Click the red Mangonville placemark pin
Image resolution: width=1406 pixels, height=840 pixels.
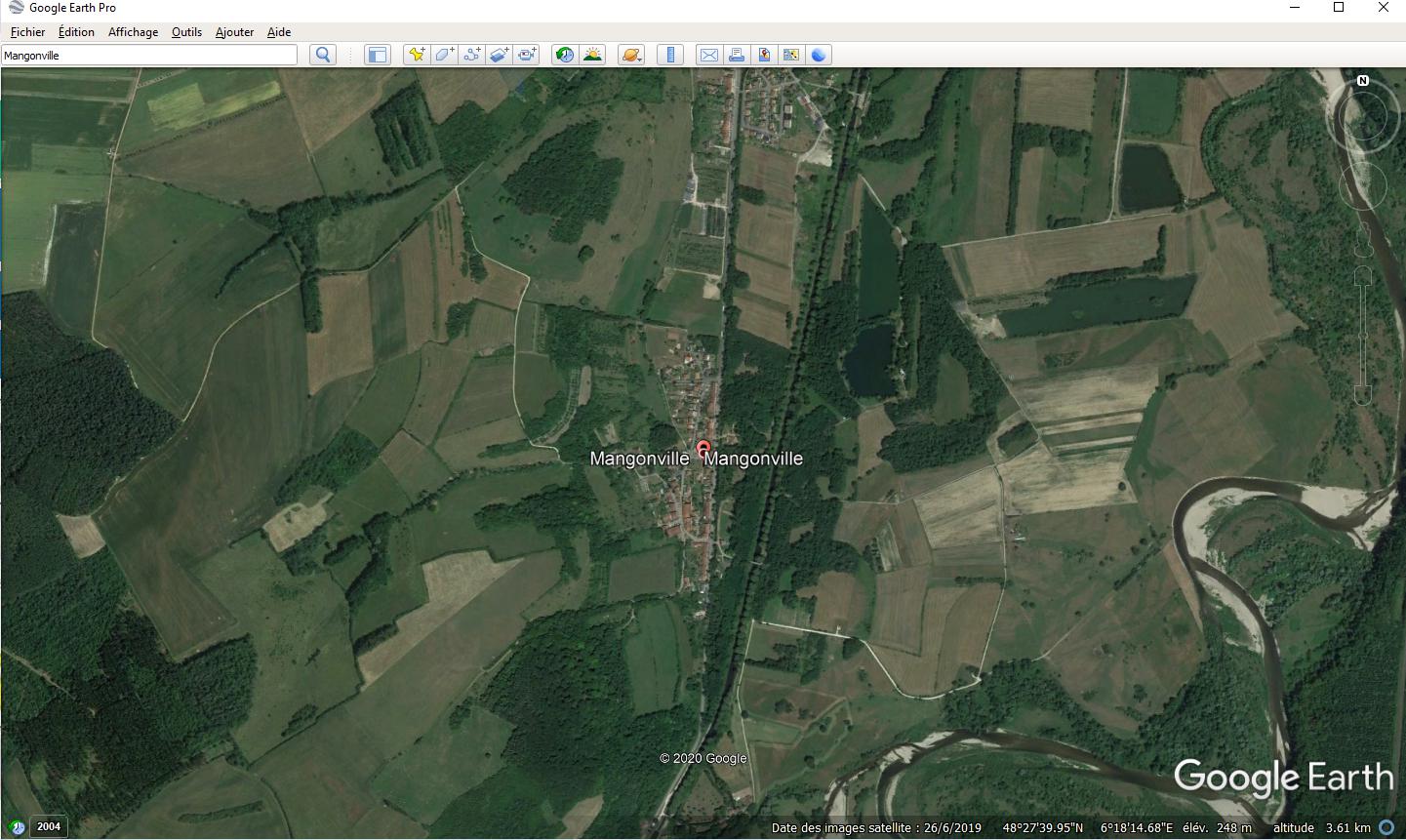[703, 450]
